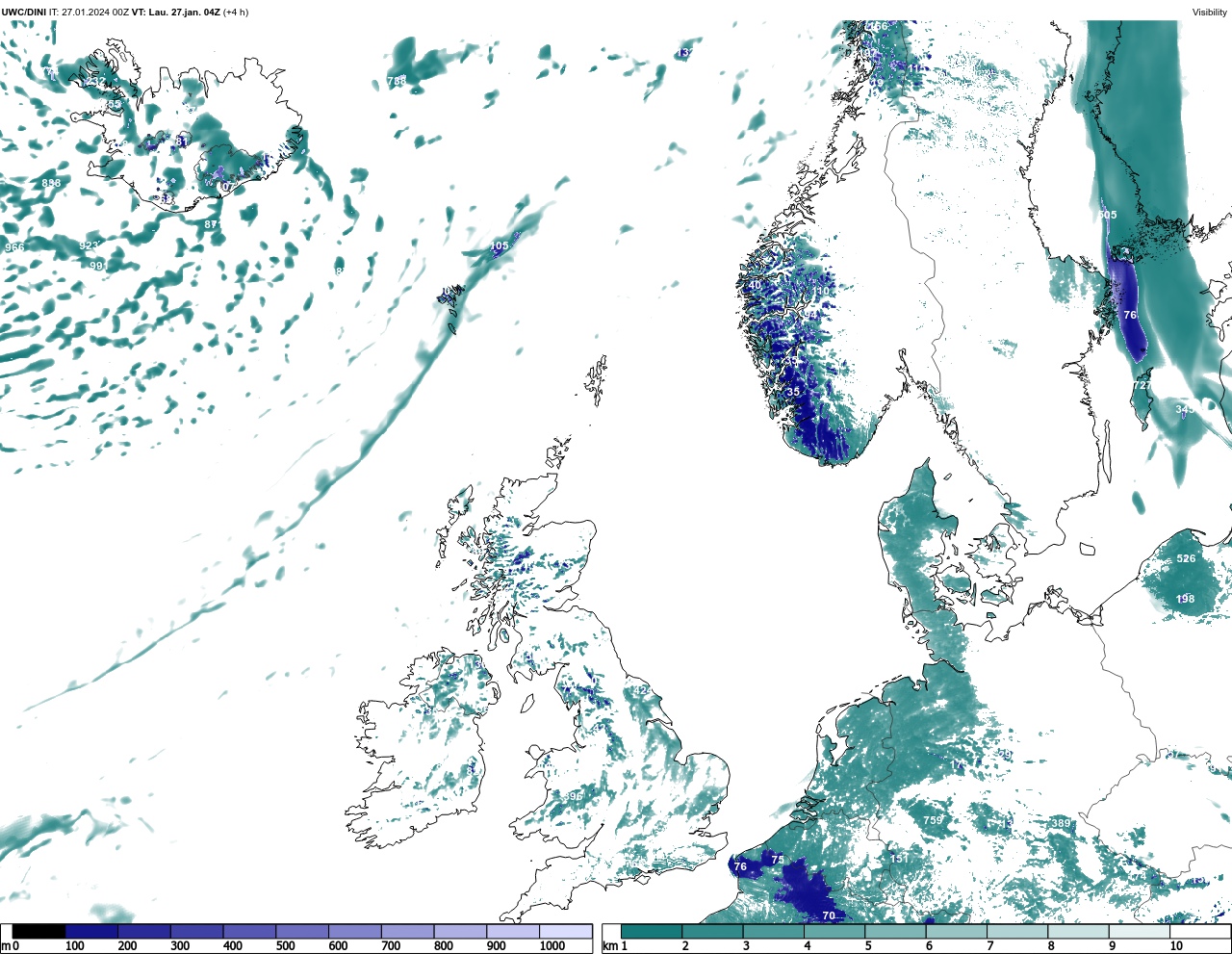Pick the 500–600 m legend swatch
This screenshot has height=954, width=1232.
302,931
